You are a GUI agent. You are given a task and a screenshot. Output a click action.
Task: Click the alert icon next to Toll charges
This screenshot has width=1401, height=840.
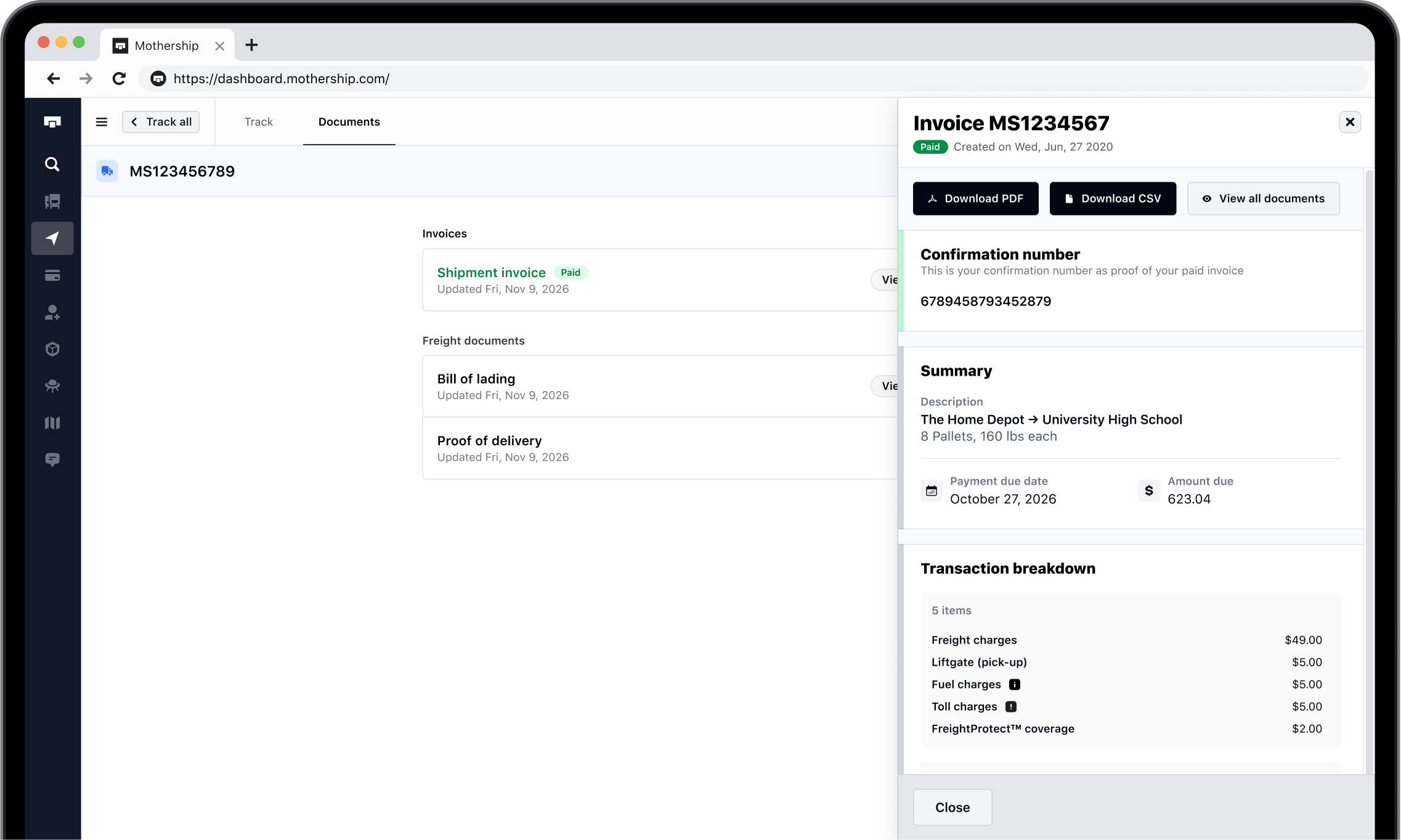[x=1010, y=706]
